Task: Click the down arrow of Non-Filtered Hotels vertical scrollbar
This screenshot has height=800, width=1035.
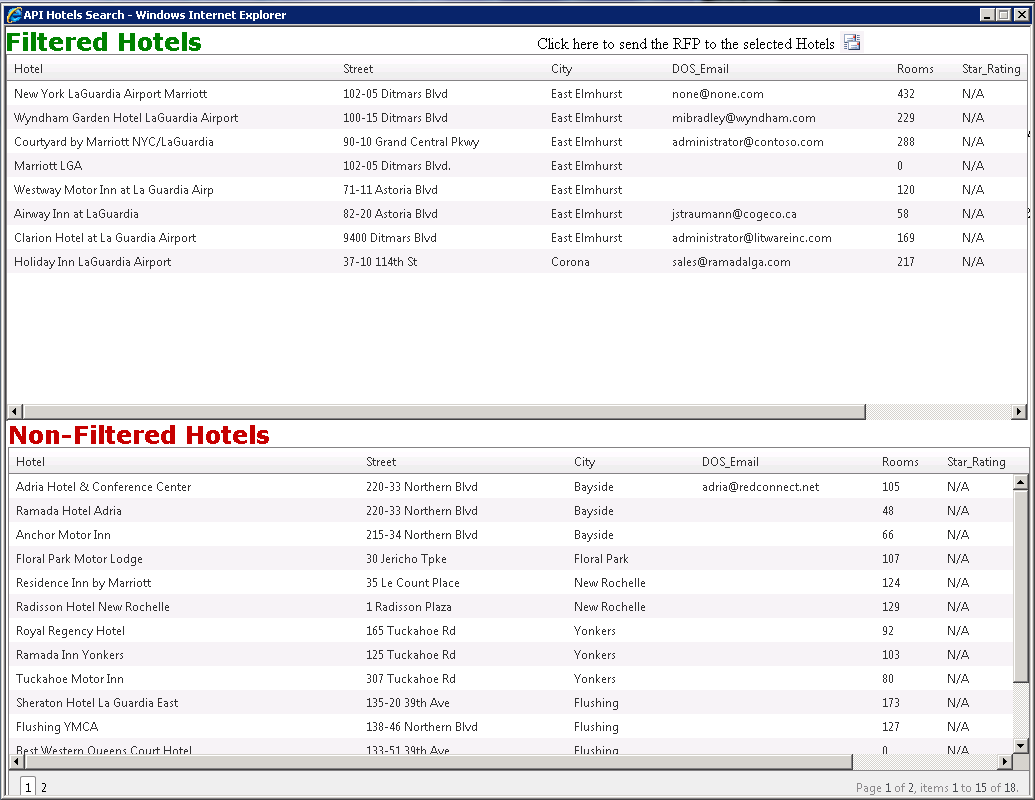Action: coord(1020,746)
